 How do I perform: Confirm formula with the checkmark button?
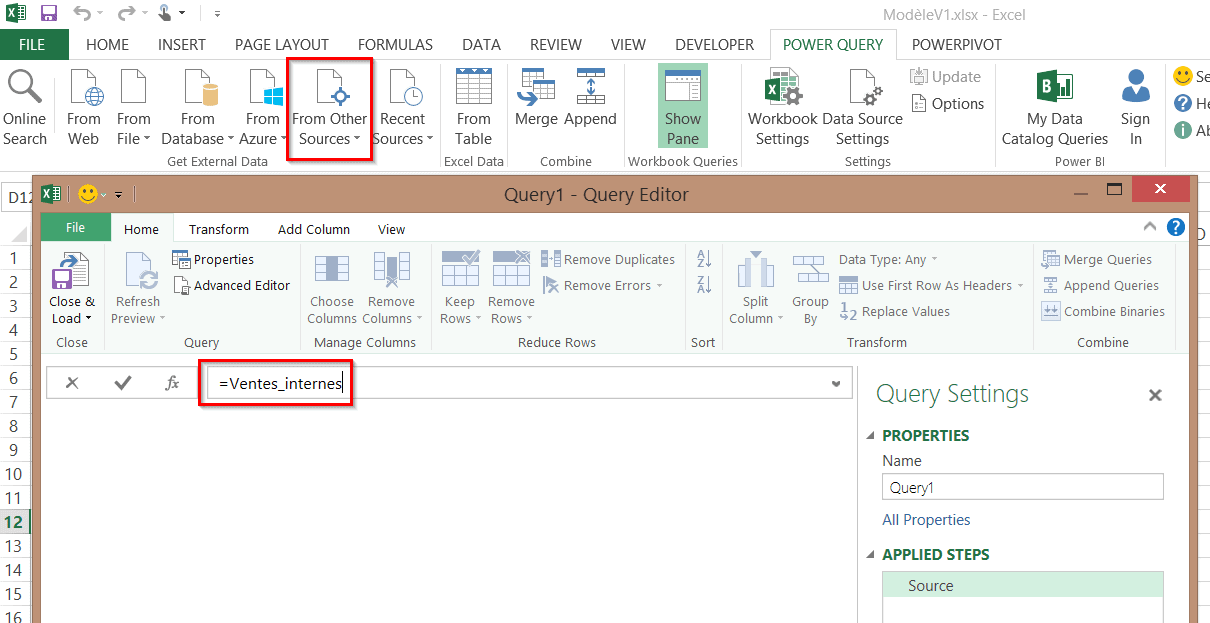[123, 383]
